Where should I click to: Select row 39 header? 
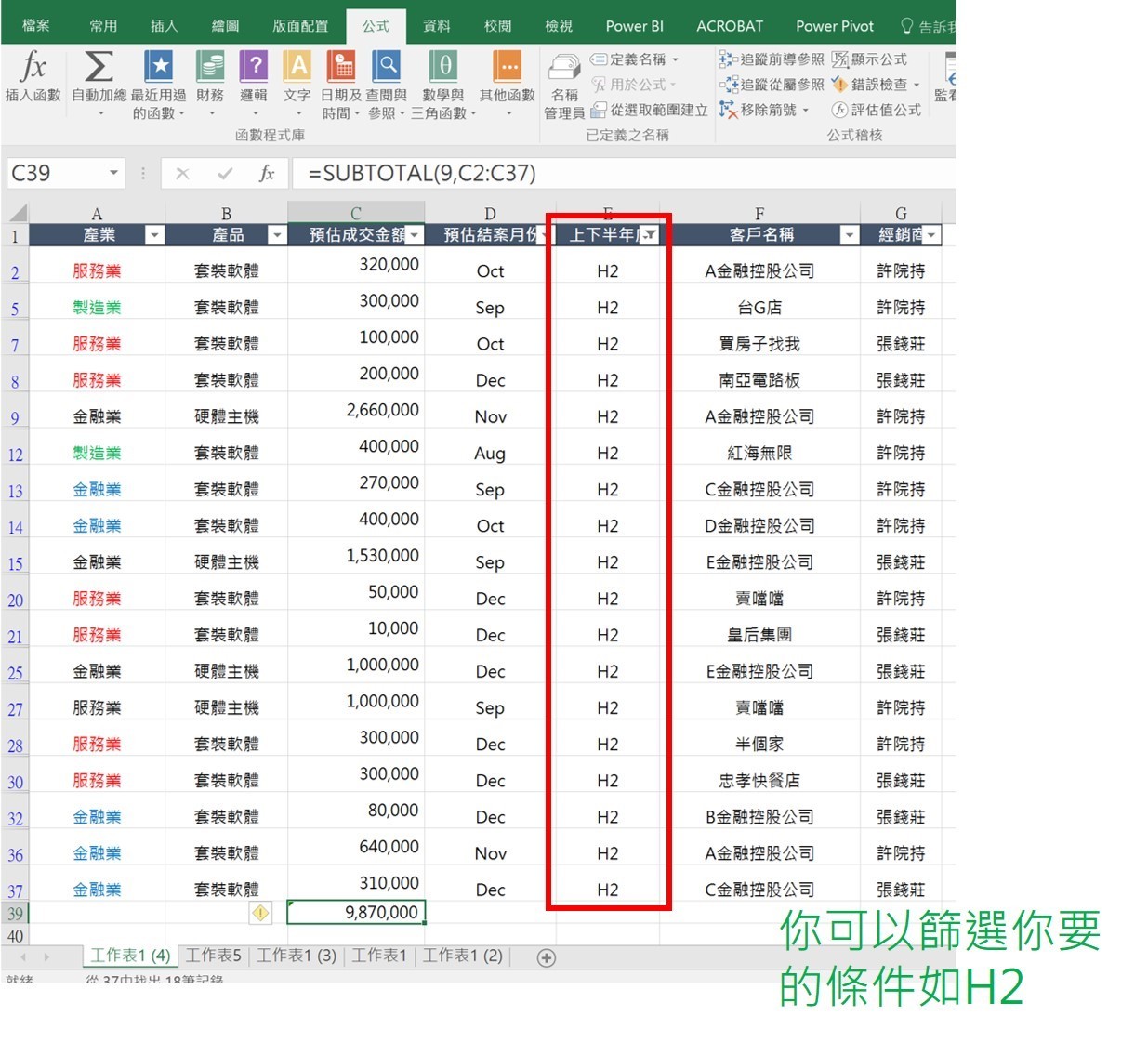15,913
